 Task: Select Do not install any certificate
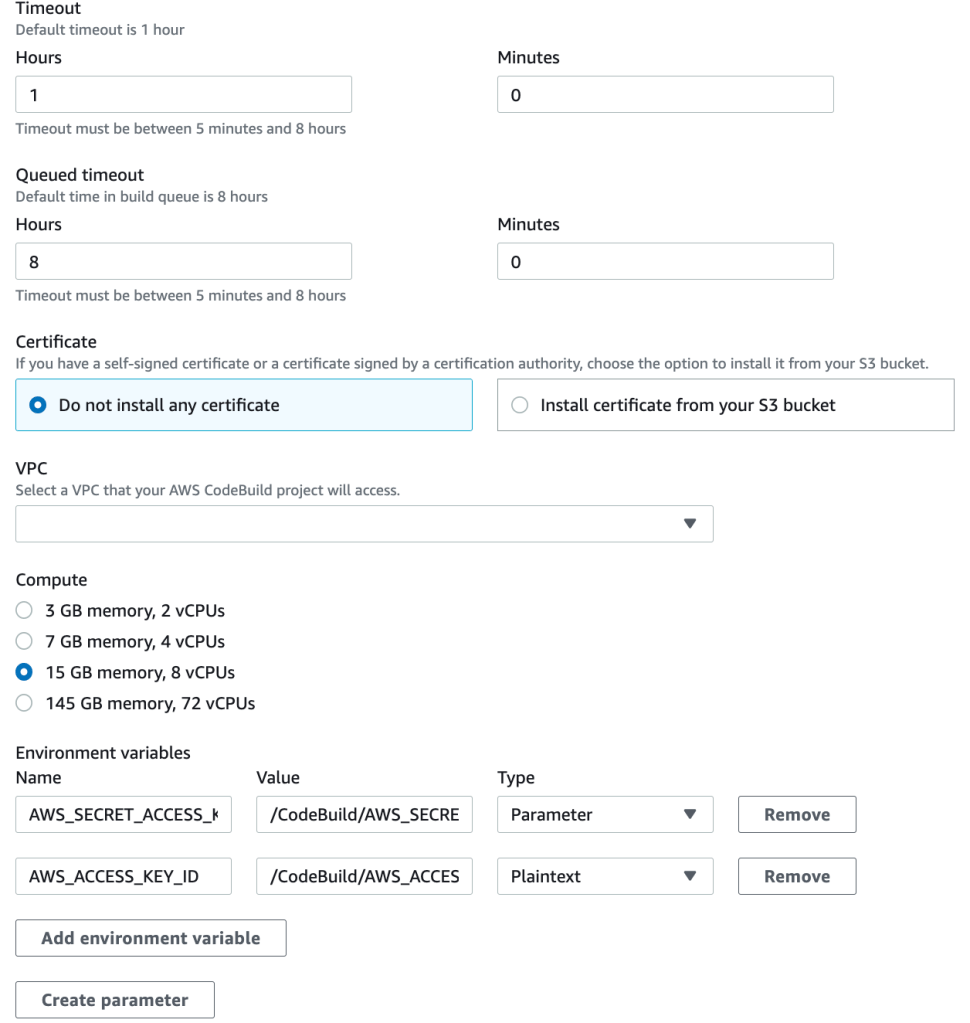(x=38, y=405)
